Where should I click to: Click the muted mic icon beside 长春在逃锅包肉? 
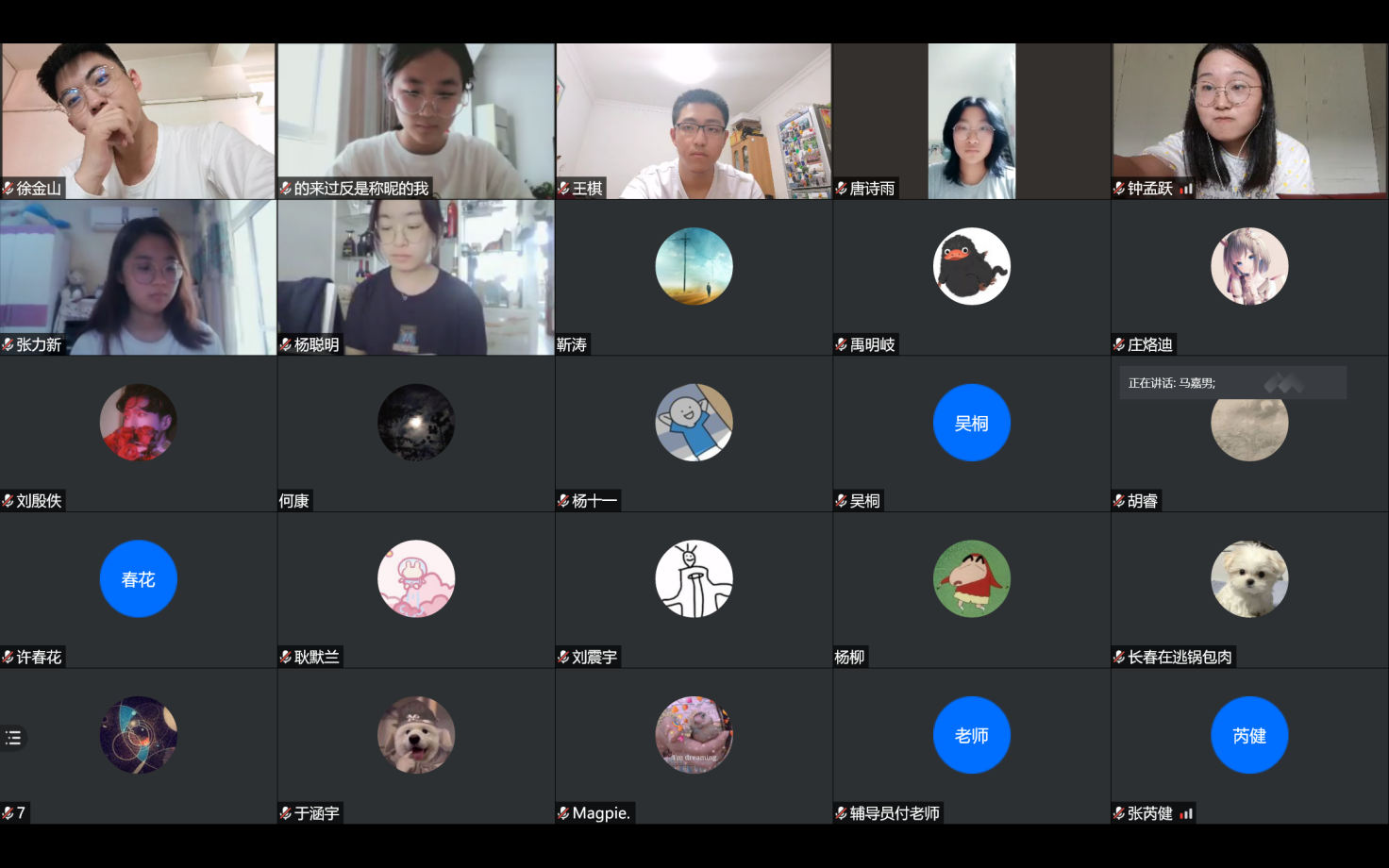coord(1119,657)
